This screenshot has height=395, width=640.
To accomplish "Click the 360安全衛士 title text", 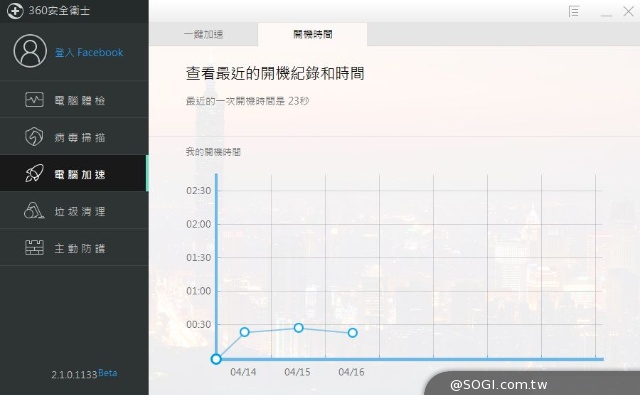I will click(x=59, y=11).
